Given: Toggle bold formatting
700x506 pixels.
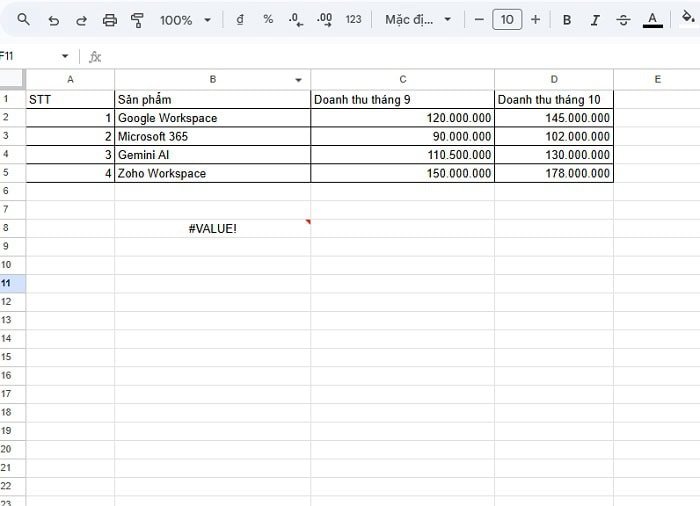Looking at the screenshot, I should tap(567, 20).
